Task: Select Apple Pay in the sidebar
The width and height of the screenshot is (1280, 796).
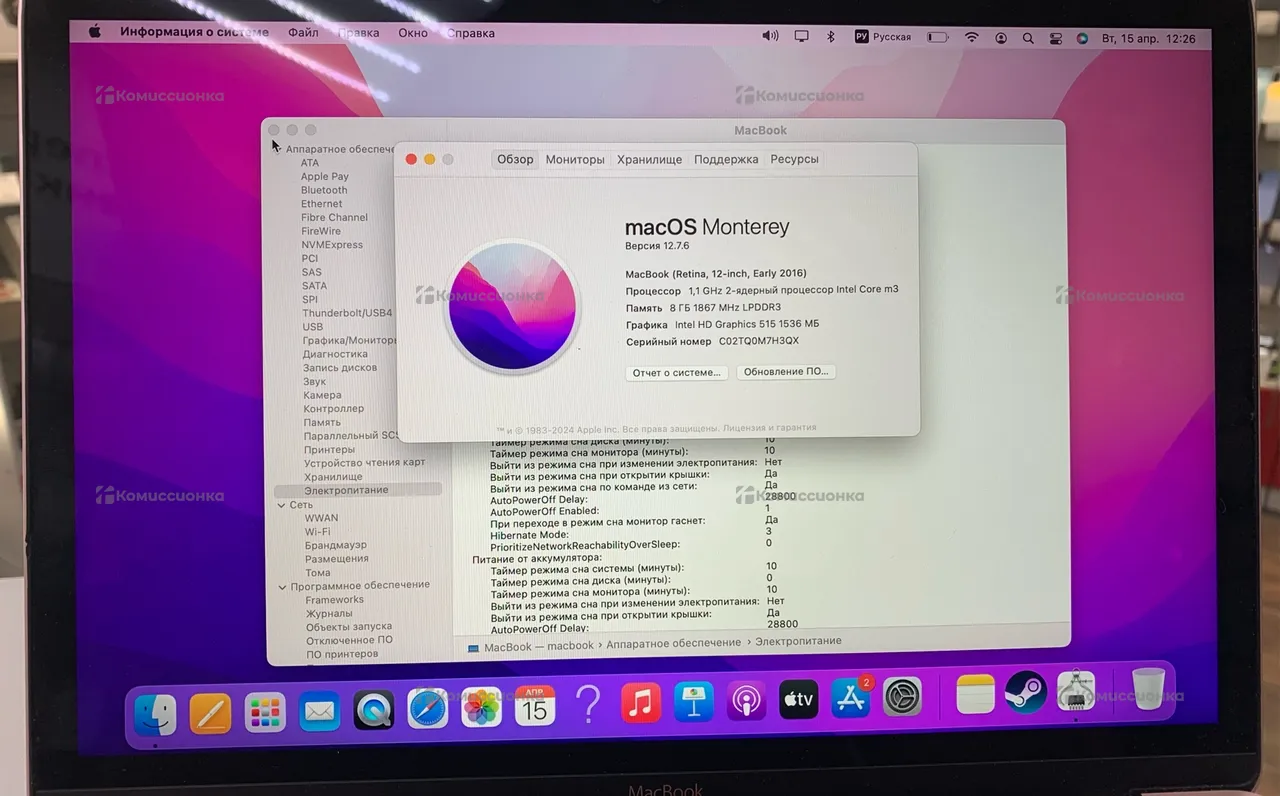Action: pyautogui.click(x=325, y=176)
